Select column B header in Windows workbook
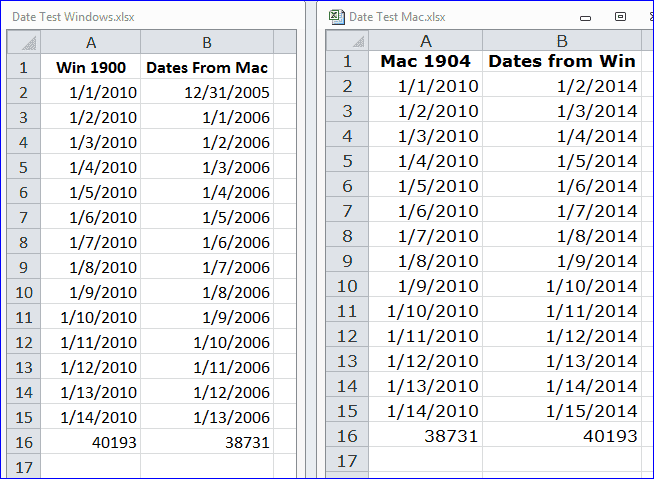 coord(207,42)
